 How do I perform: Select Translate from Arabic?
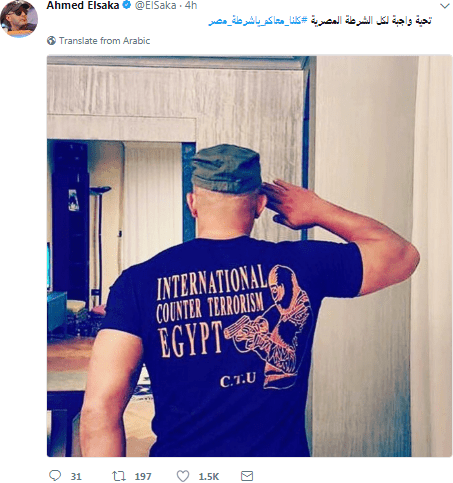tap(104, 41)
